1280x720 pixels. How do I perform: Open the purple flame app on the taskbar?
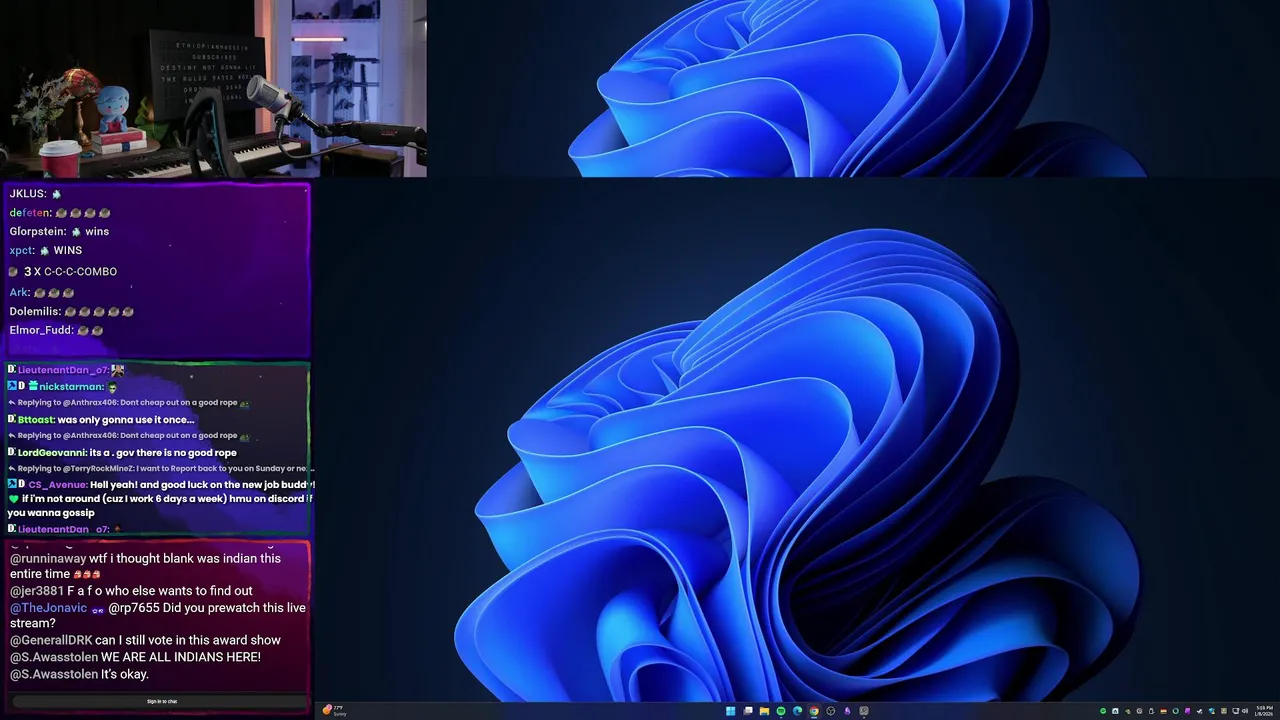point(847,711)
